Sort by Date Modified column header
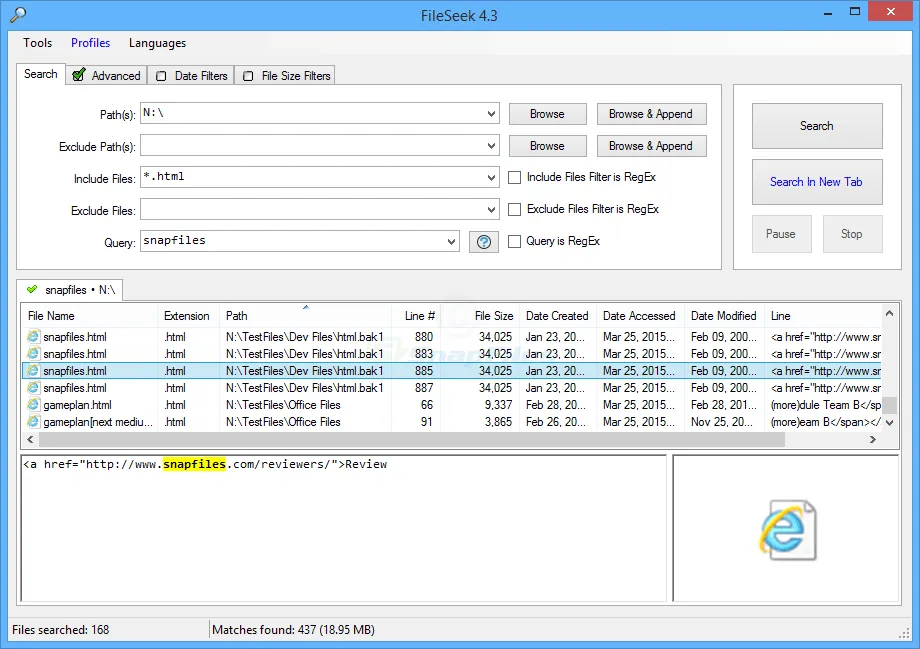The width and height of the screenshot is (920, 649). coord(724,316)
